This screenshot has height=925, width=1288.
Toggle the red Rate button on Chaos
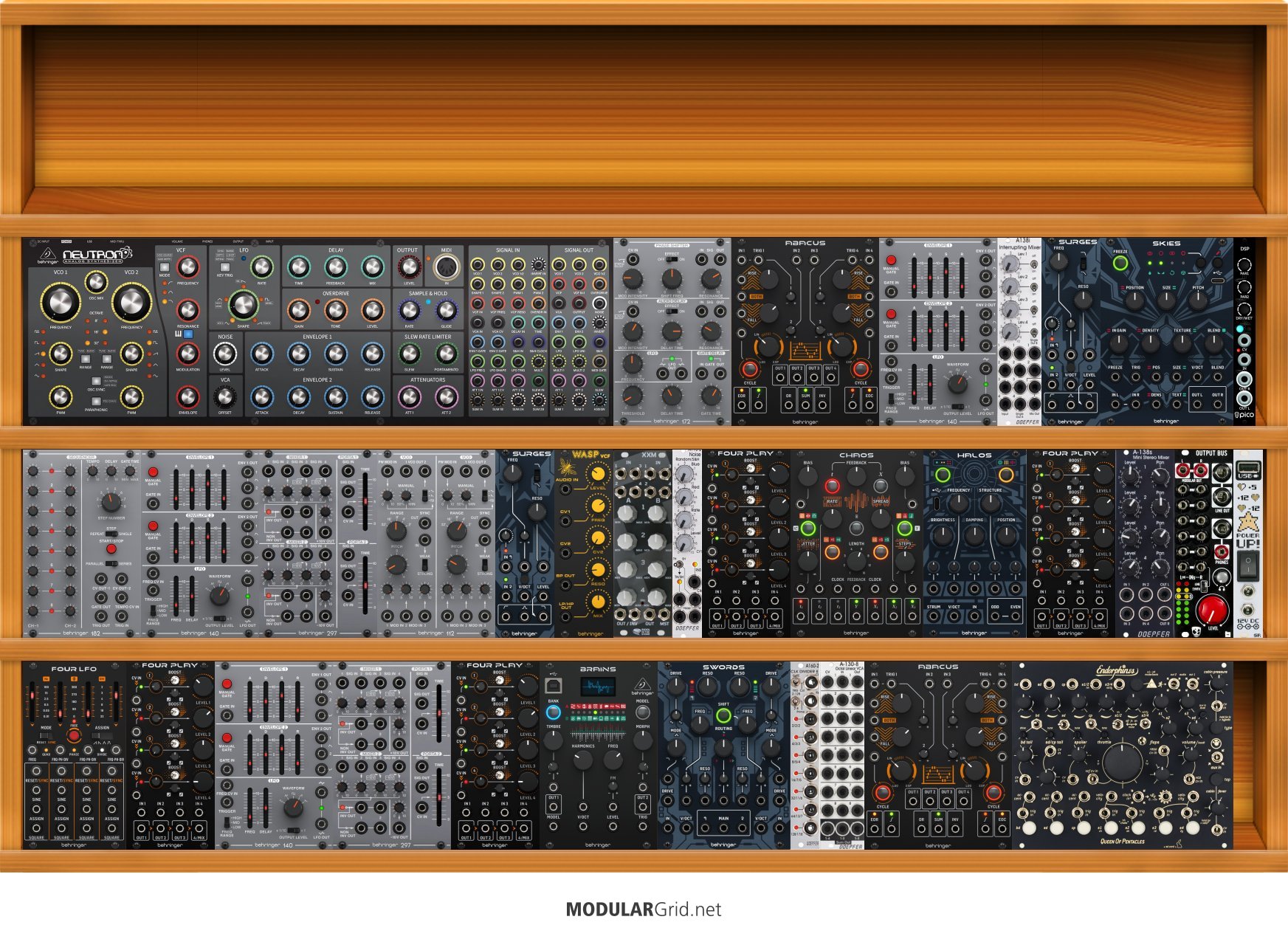(832, 486)
